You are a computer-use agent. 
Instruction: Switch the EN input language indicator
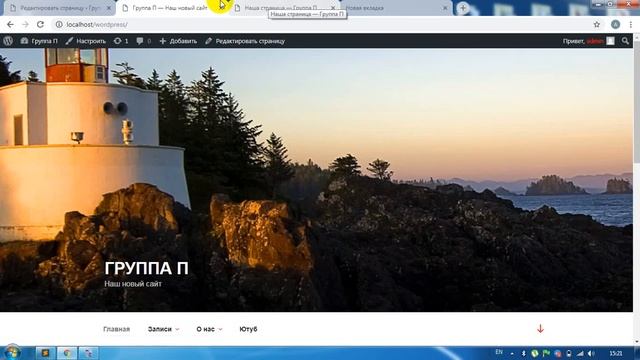tap(499, 352)
